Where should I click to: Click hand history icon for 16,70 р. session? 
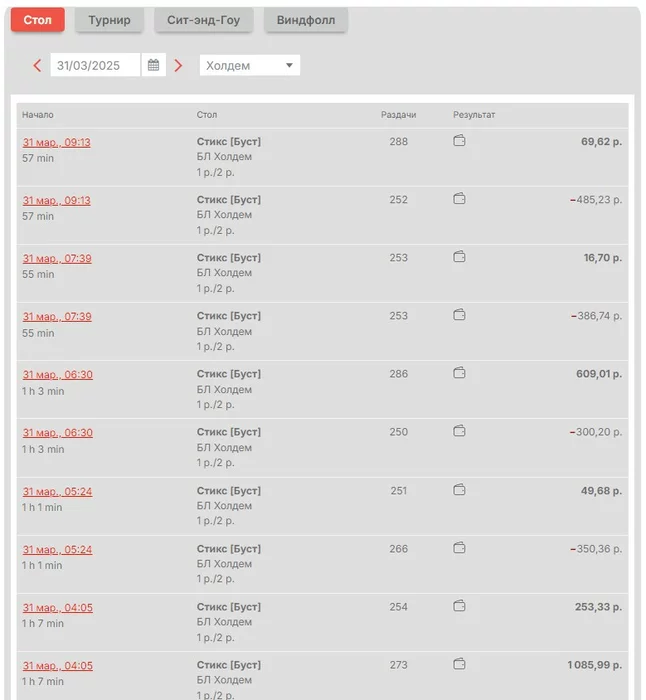pyautogui.click(x=459, y=258)
